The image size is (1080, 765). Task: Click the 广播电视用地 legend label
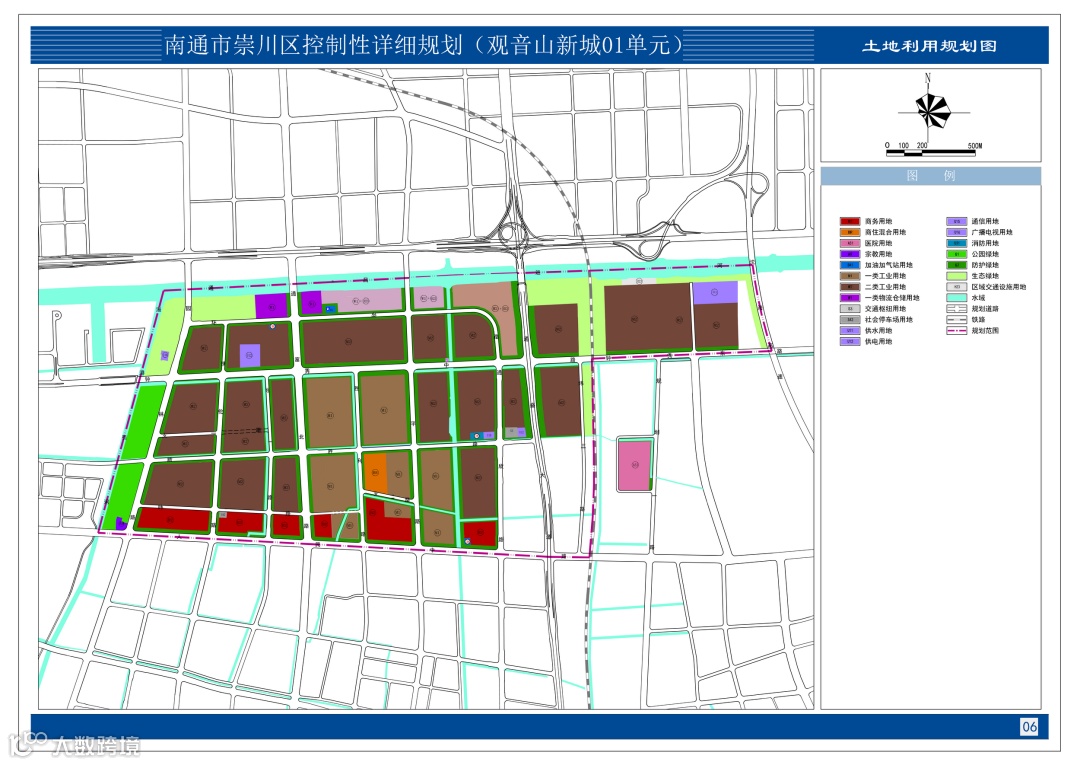[992, 232]
